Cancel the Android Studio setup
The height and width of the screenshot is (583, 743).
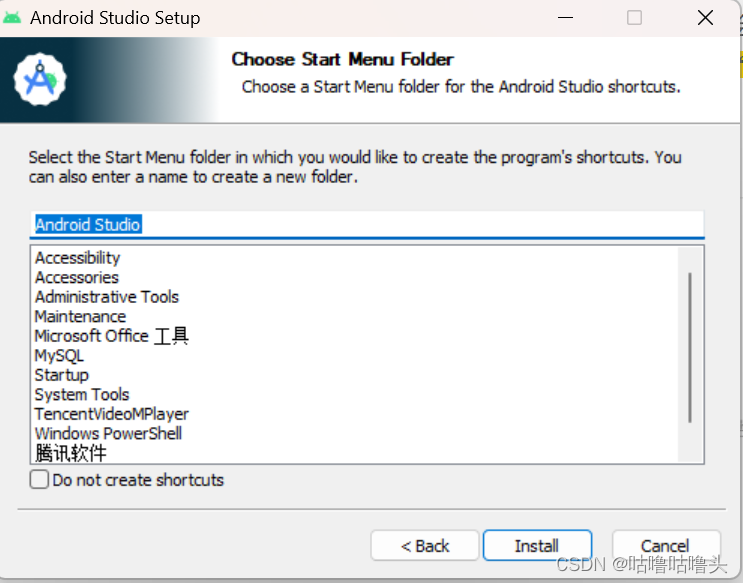[x=666, y=546]
